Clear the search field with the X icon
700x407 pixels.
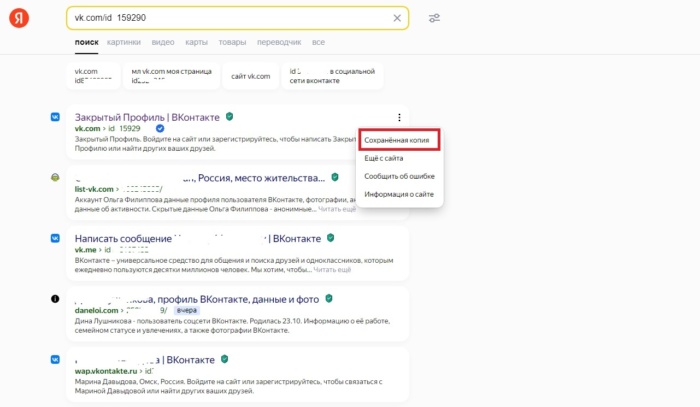pos(397,18)
